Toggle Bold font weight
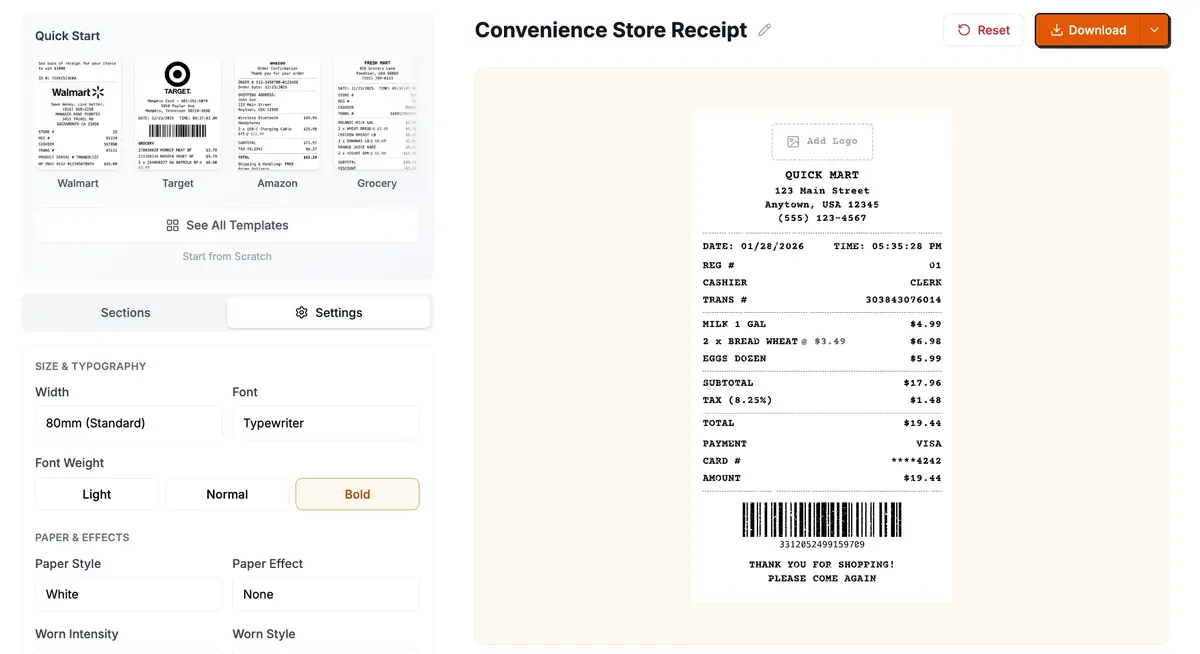The width and height of the screenshot is (1200, 654). coord(357,494)
